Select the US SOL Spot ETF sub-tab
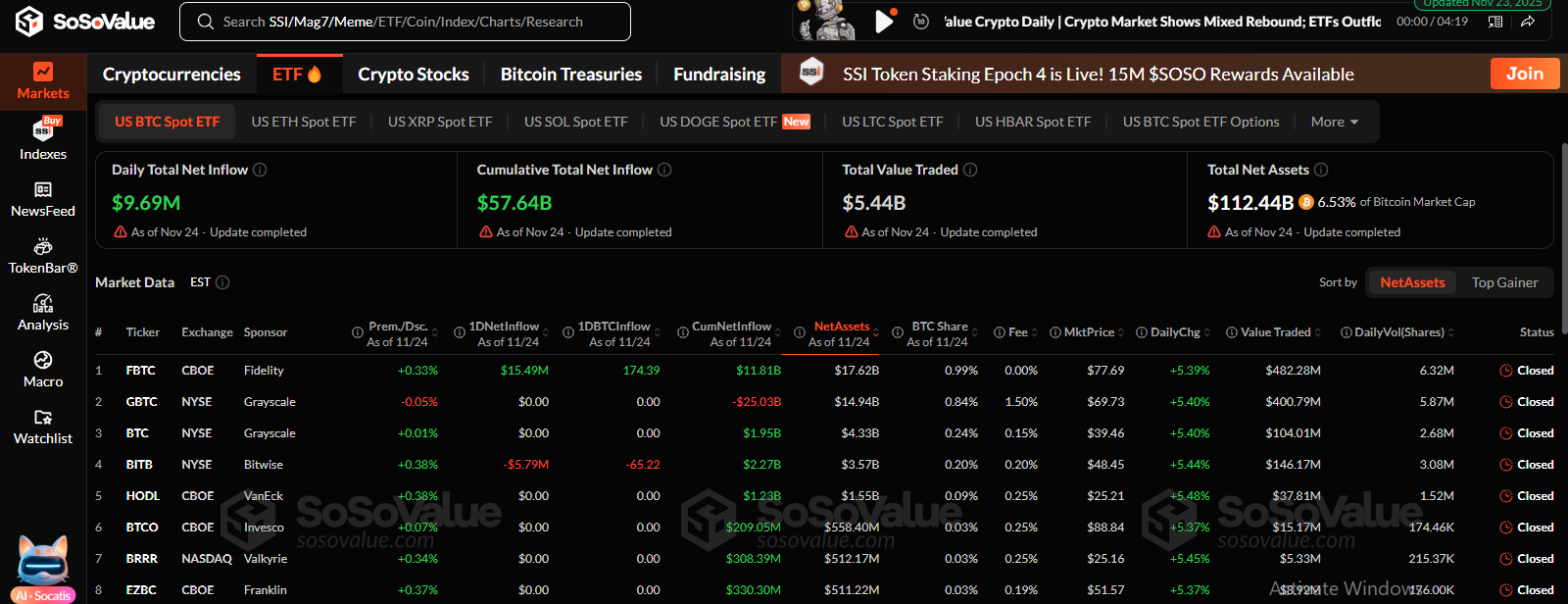1568x604 pixels. click(576, 122)
